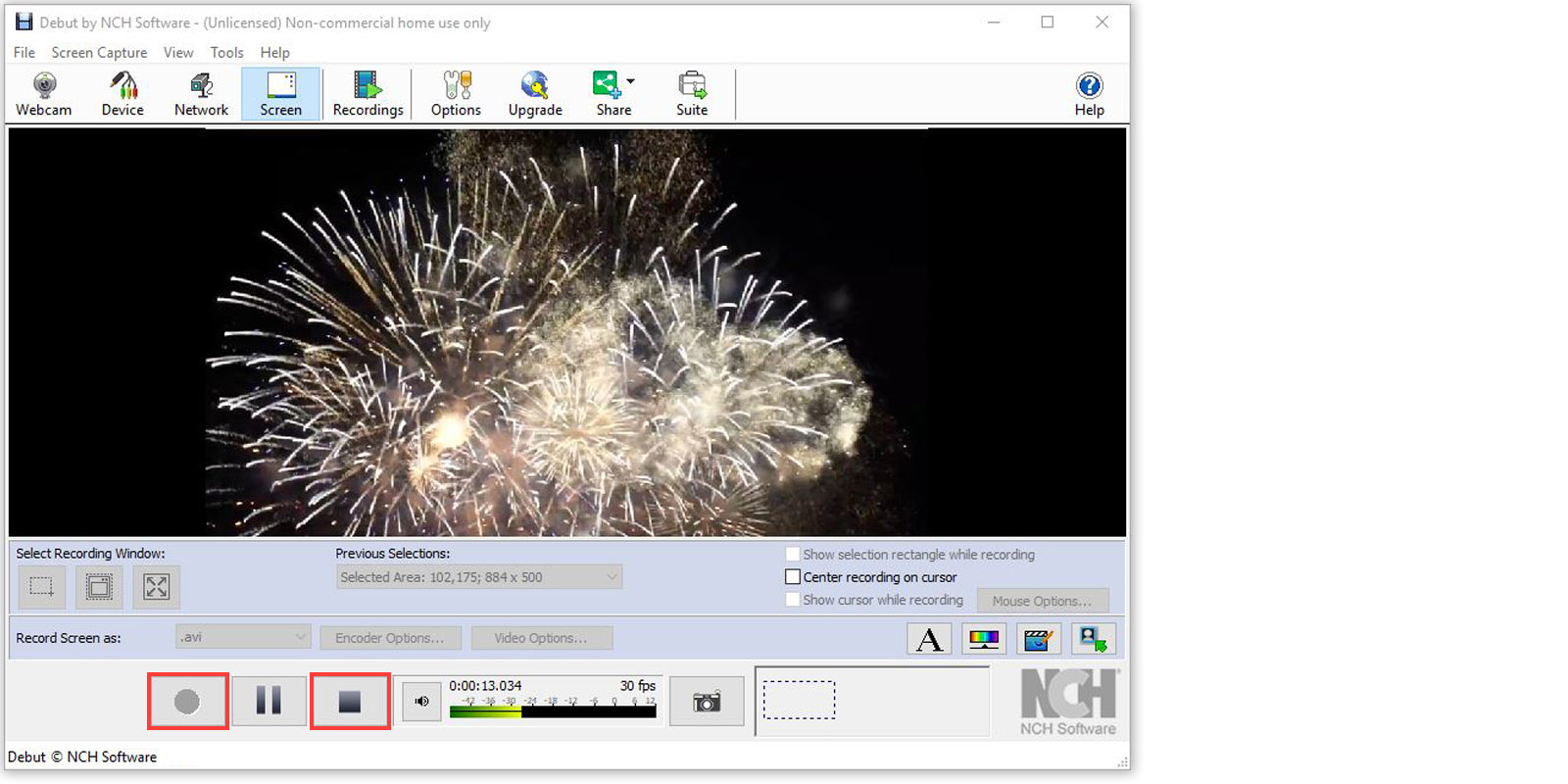Open the Suite toolbar icon
The width and height of the screenshot is (1568, 784).
click(692, 94)
